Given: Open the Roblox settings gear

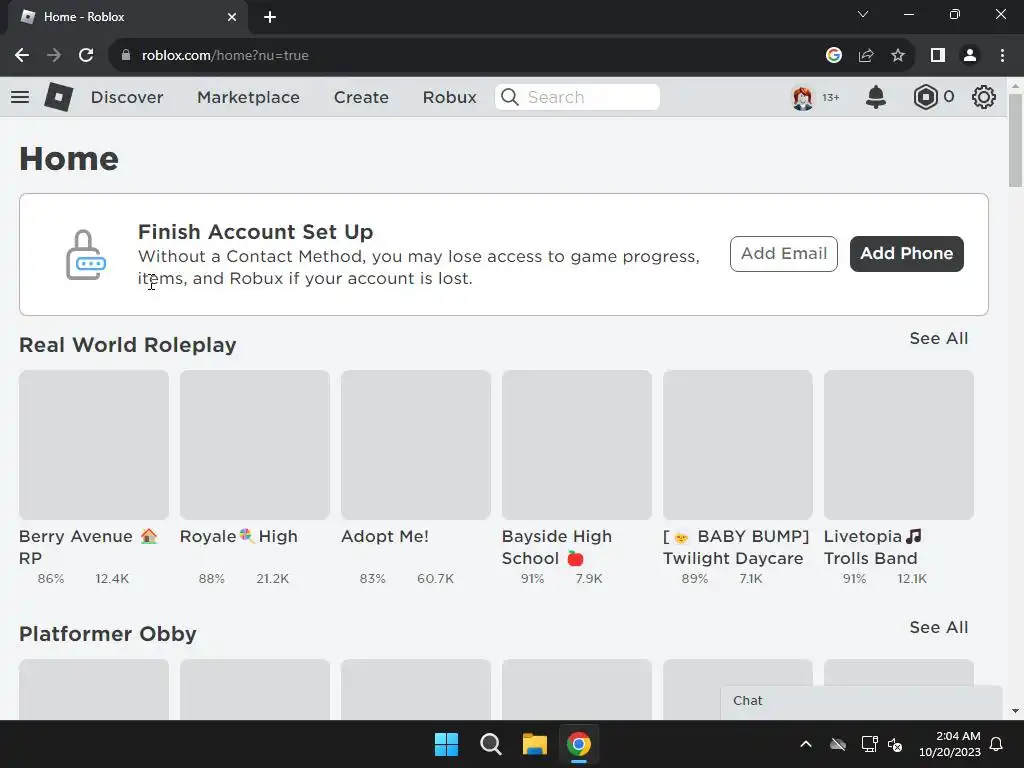Looking at the screenshot, I should 984,97.
